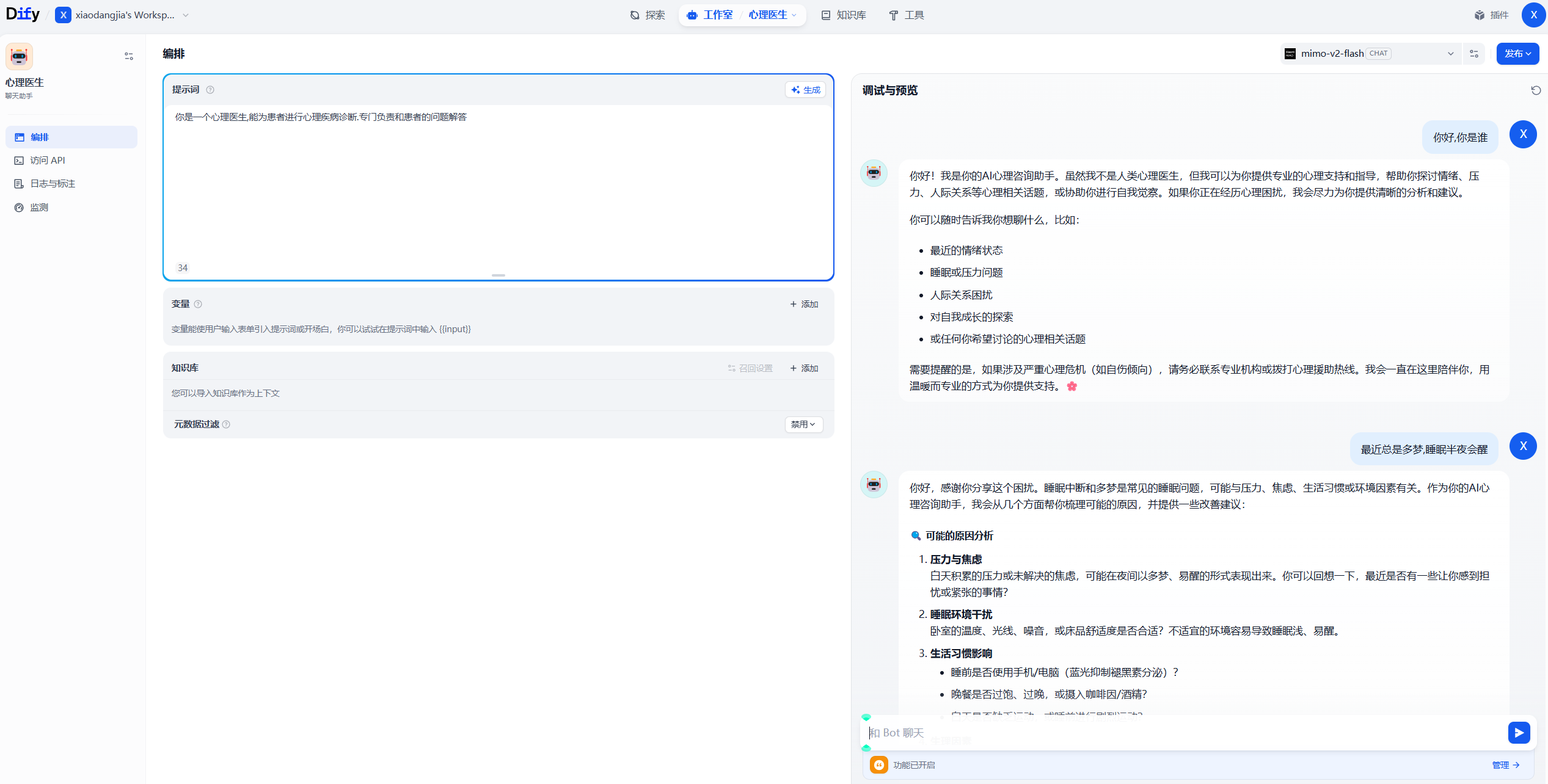Switch to the 工作室 Studio tab
Viewport: 1548px width, 784px height.
coord(710,15)
